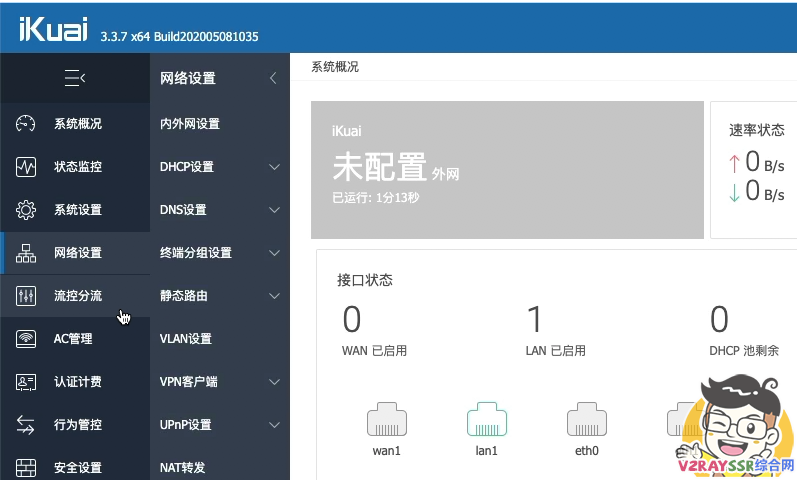Screen dimensions: 797x480
Task: Open the 内外网设置 menu item
Action: [x=190, y=124]
